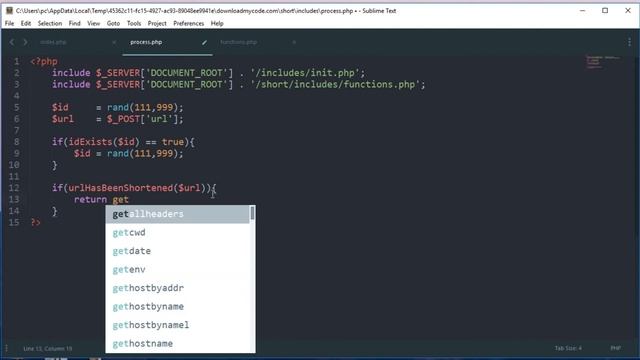Choose gethostbyaddr from autocomplete list
The height and width of the screenshot is (360, 640).
coord(178,288)
